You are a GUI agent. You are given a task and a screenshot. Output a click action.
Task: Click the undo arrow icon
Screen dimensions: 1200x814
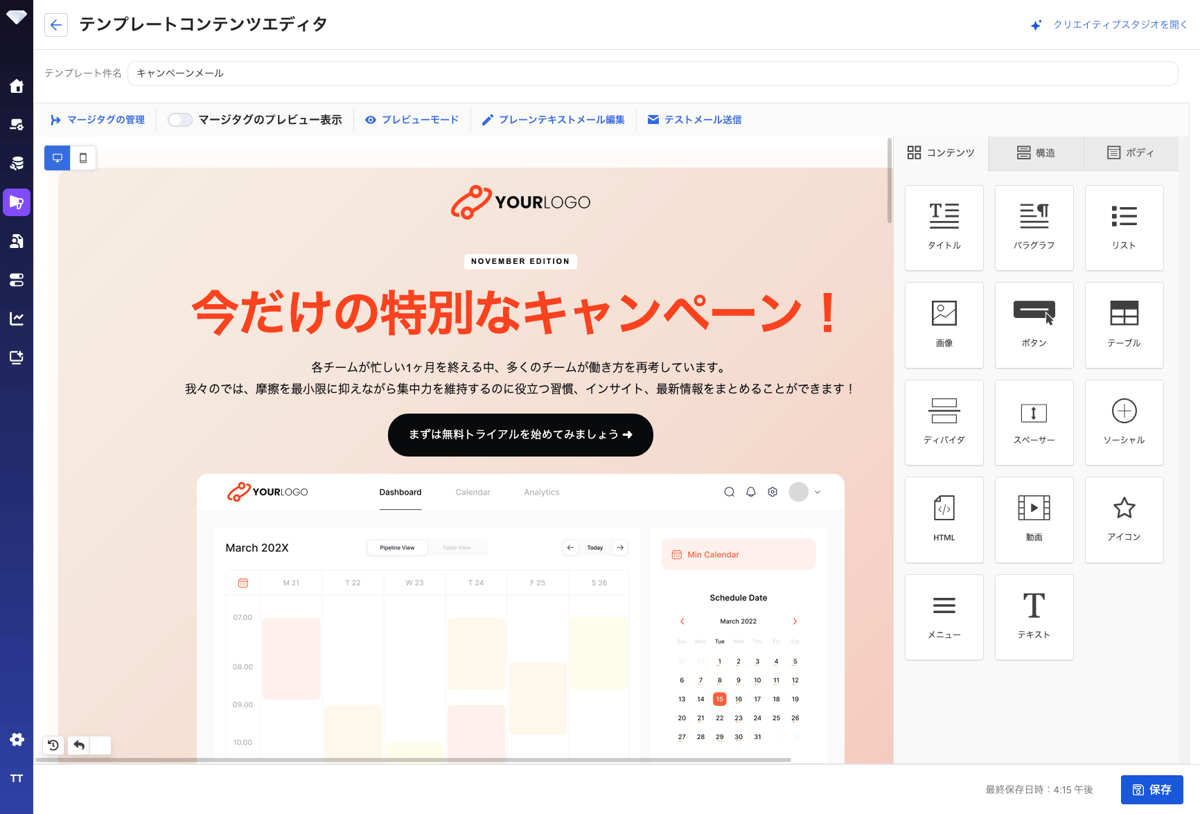79,745
